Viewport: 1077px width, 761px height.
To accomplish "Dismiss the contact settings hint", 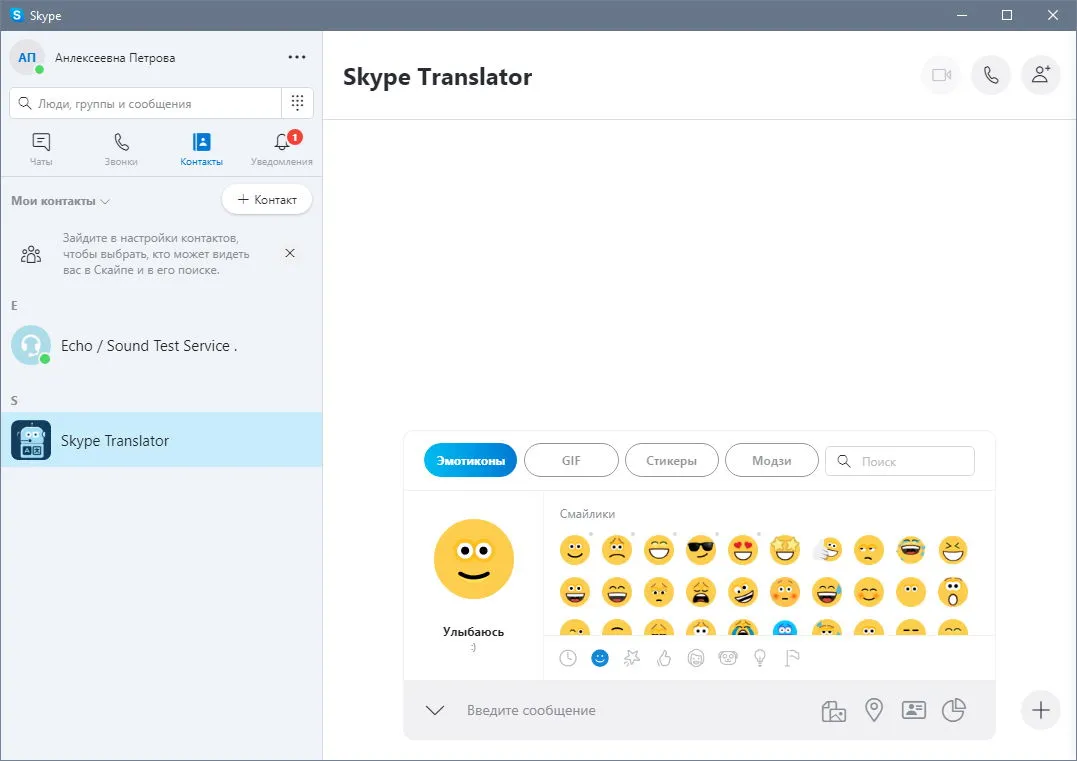I will click(290, 253).
